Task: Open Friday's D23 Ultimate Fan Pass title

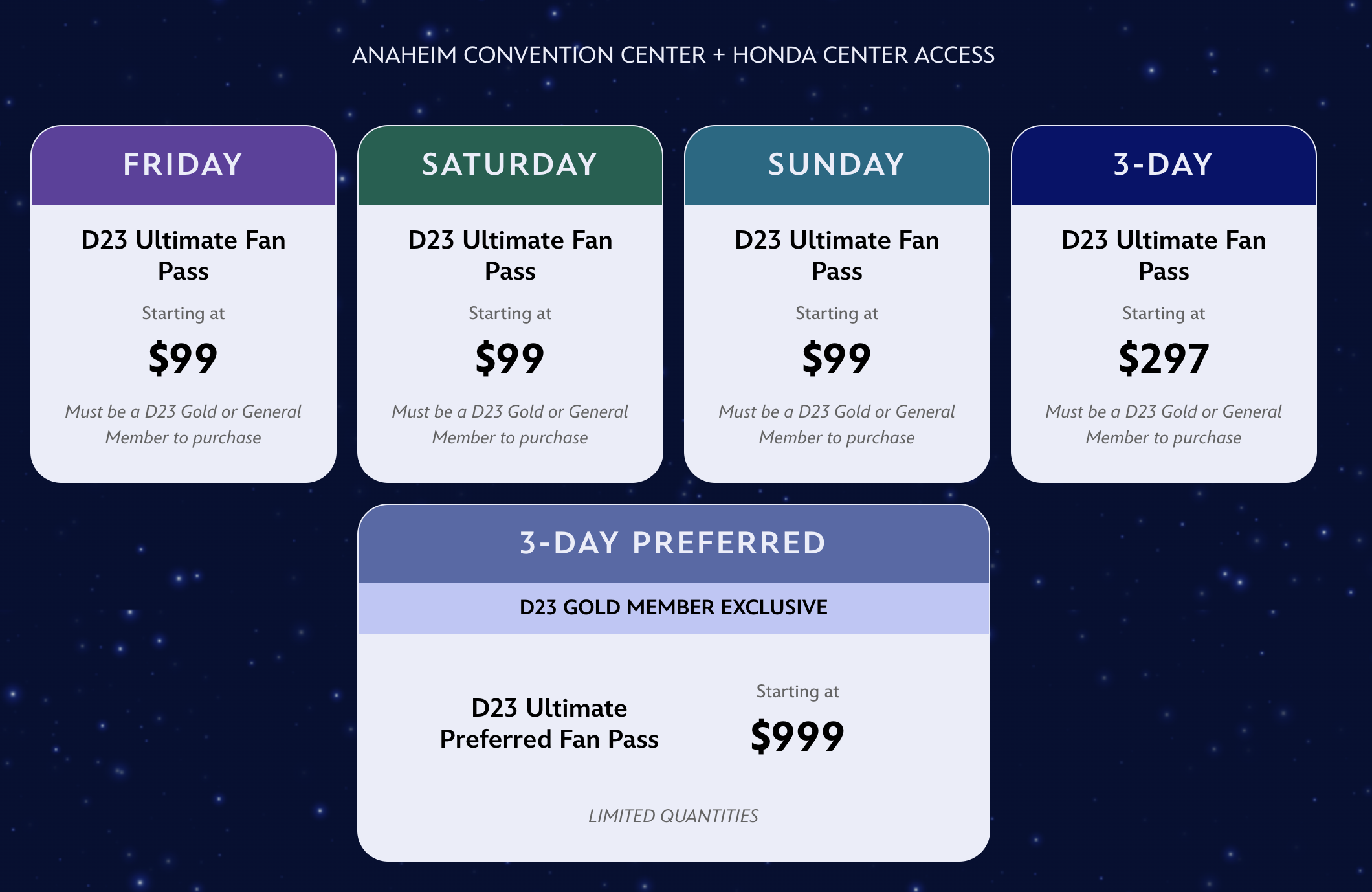Action: click(x=183, y=255)
